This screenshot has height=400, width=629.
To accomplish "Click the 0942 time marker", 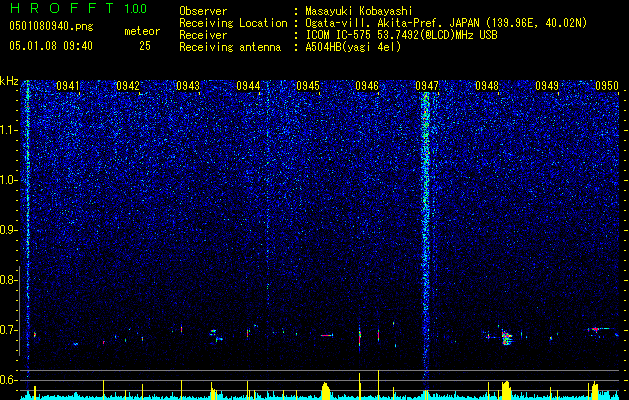I will point(128,86).
